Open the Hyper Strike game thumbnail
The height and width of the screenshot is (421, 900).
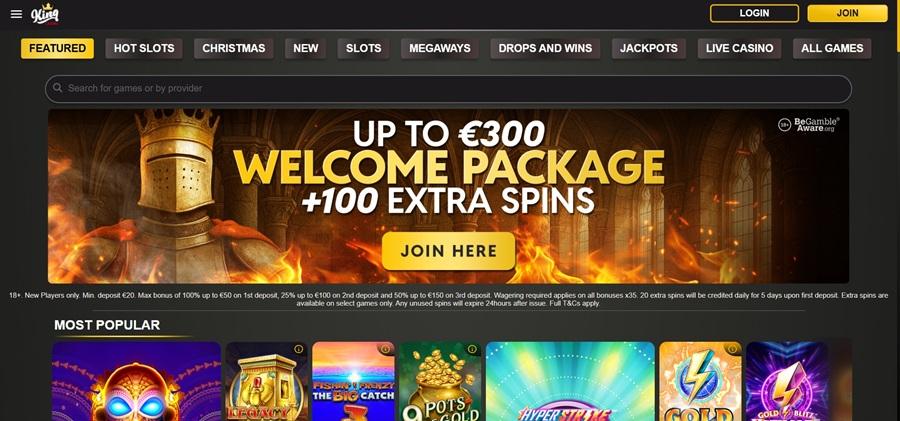(x=570, y=381)
